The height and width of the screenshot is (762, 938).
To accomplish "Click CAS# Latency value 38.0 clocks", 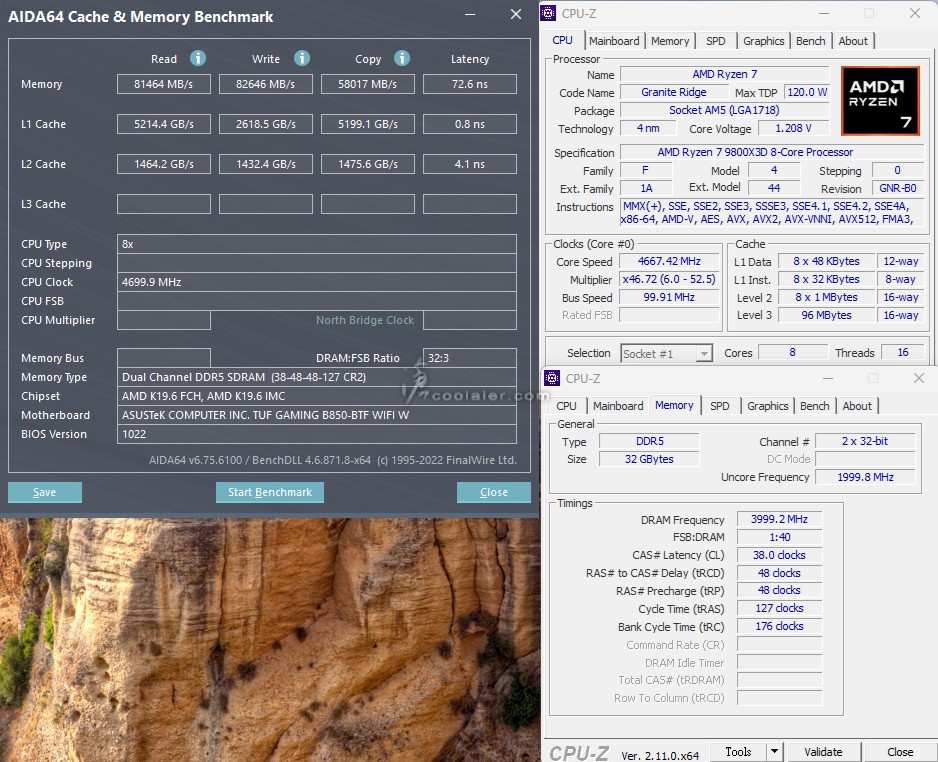I will tap(779, 555).
